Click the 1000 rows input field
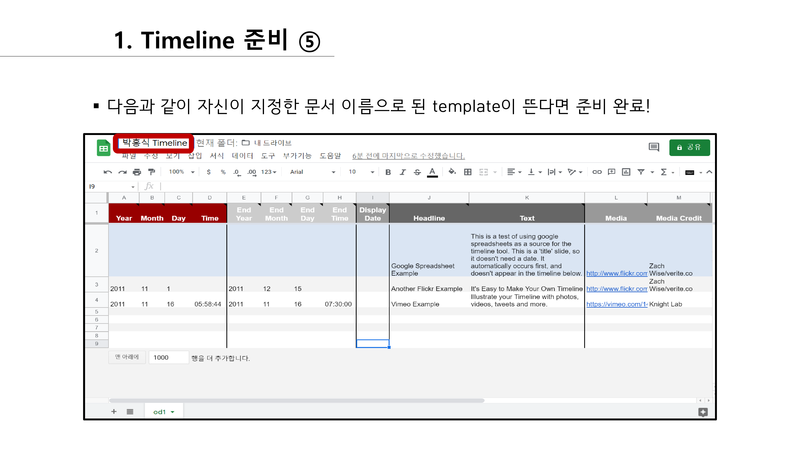The width and height of the screenshot is (800, 450). [x=168, y=358]
